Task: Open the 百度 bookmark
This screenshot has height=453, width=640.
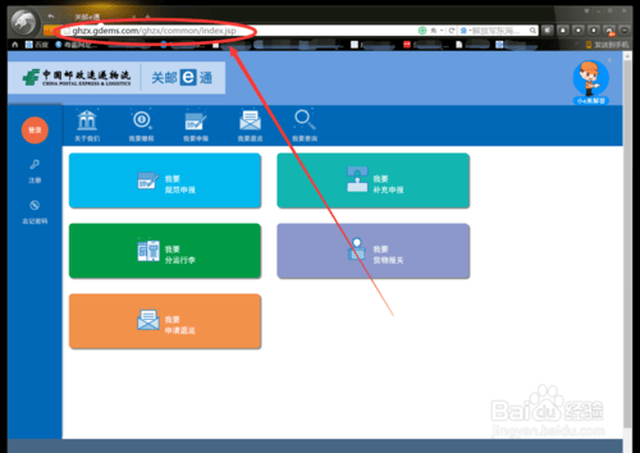Action: pyautogui.click(x=37, y=44)
